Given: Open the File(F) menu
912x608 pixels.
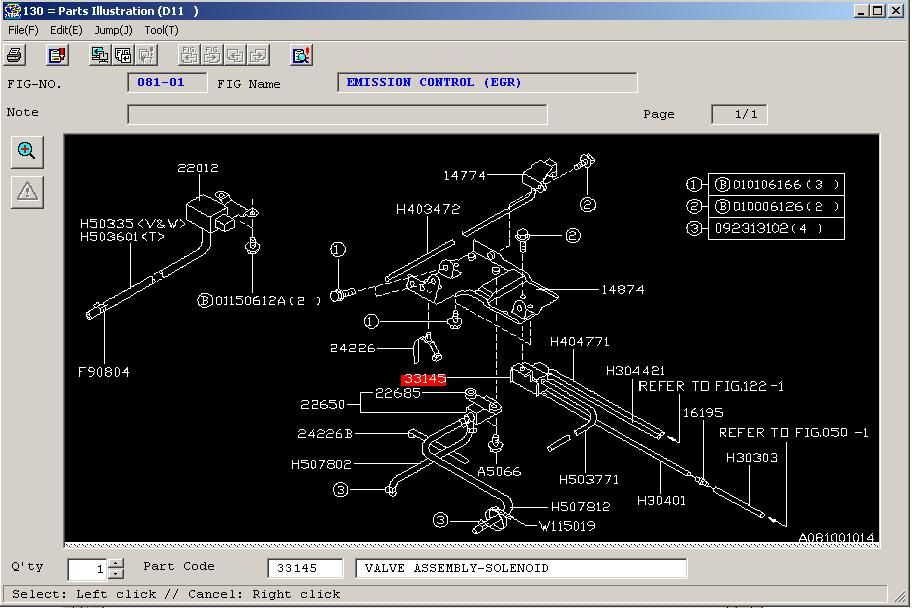Looking at the screenshot, I should tap(23, 30).
